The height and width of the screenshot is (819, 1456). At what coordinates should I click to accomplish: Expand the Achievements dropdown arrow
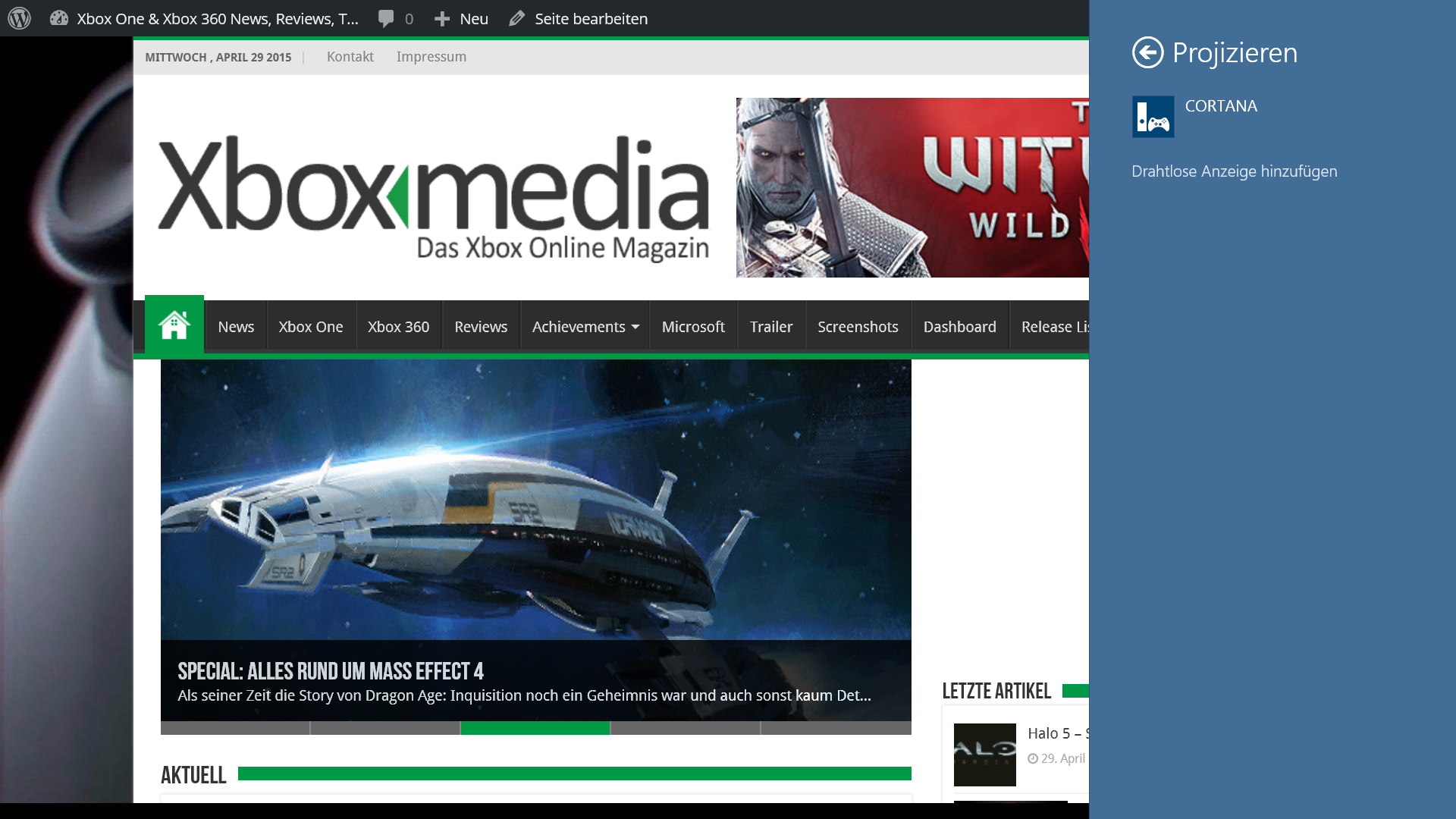pyautogui.click(x=635, y=327)
